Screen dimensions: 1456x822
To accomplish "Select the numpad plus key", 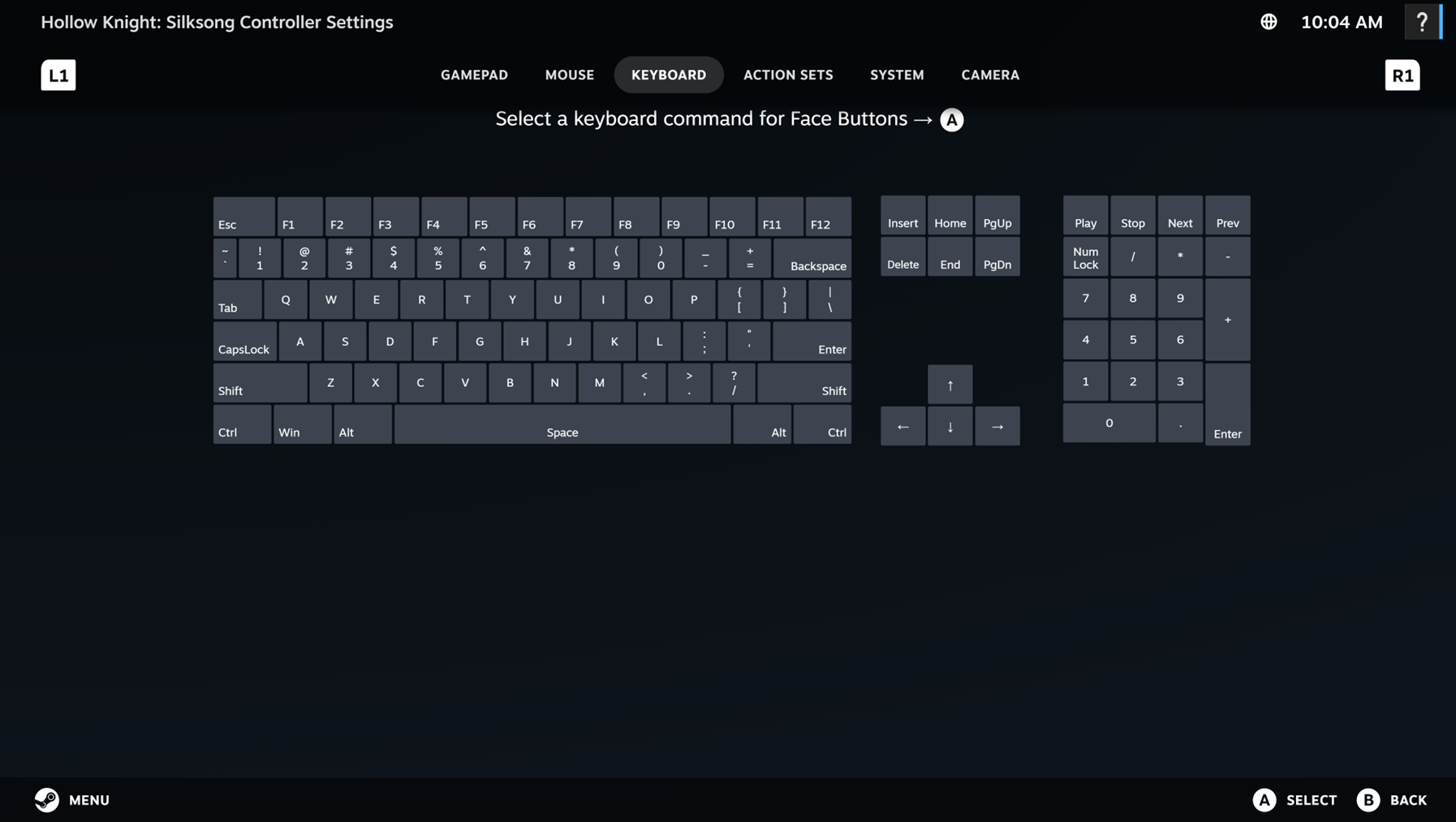I will [1228, 320].
